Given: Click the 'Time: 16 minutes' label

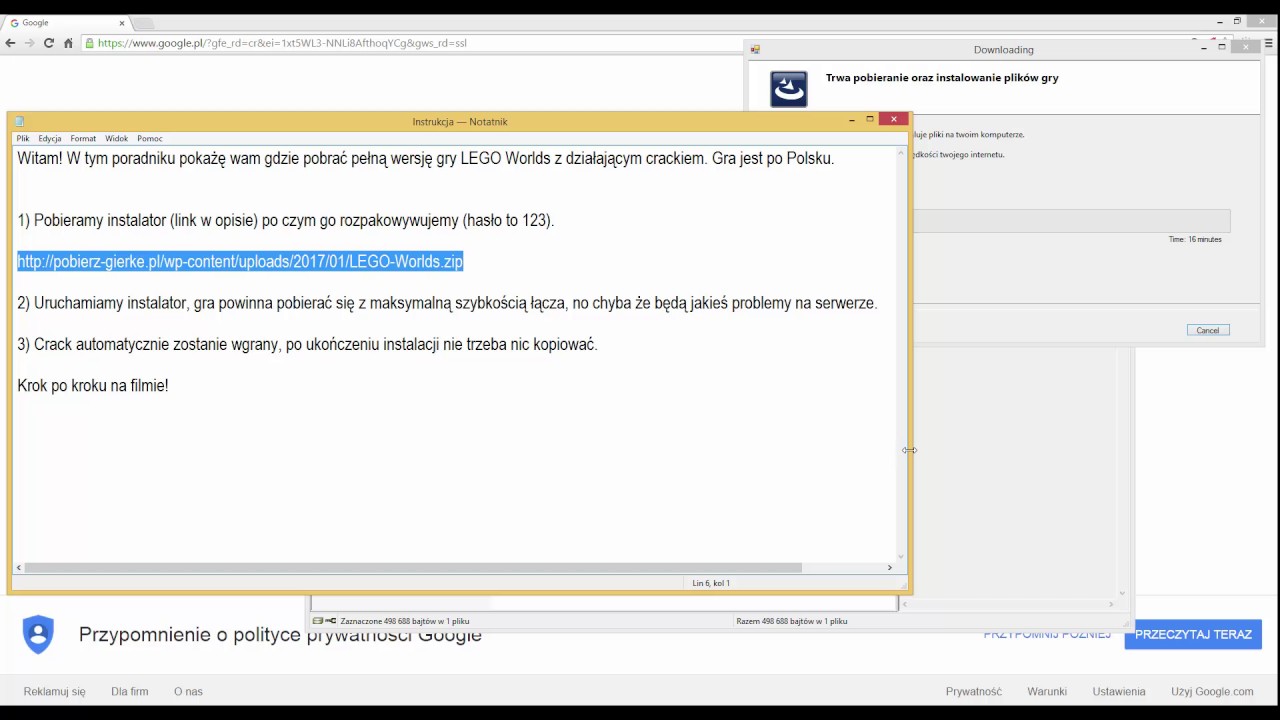Looking at the screenshot, I should click(1195, 240).
